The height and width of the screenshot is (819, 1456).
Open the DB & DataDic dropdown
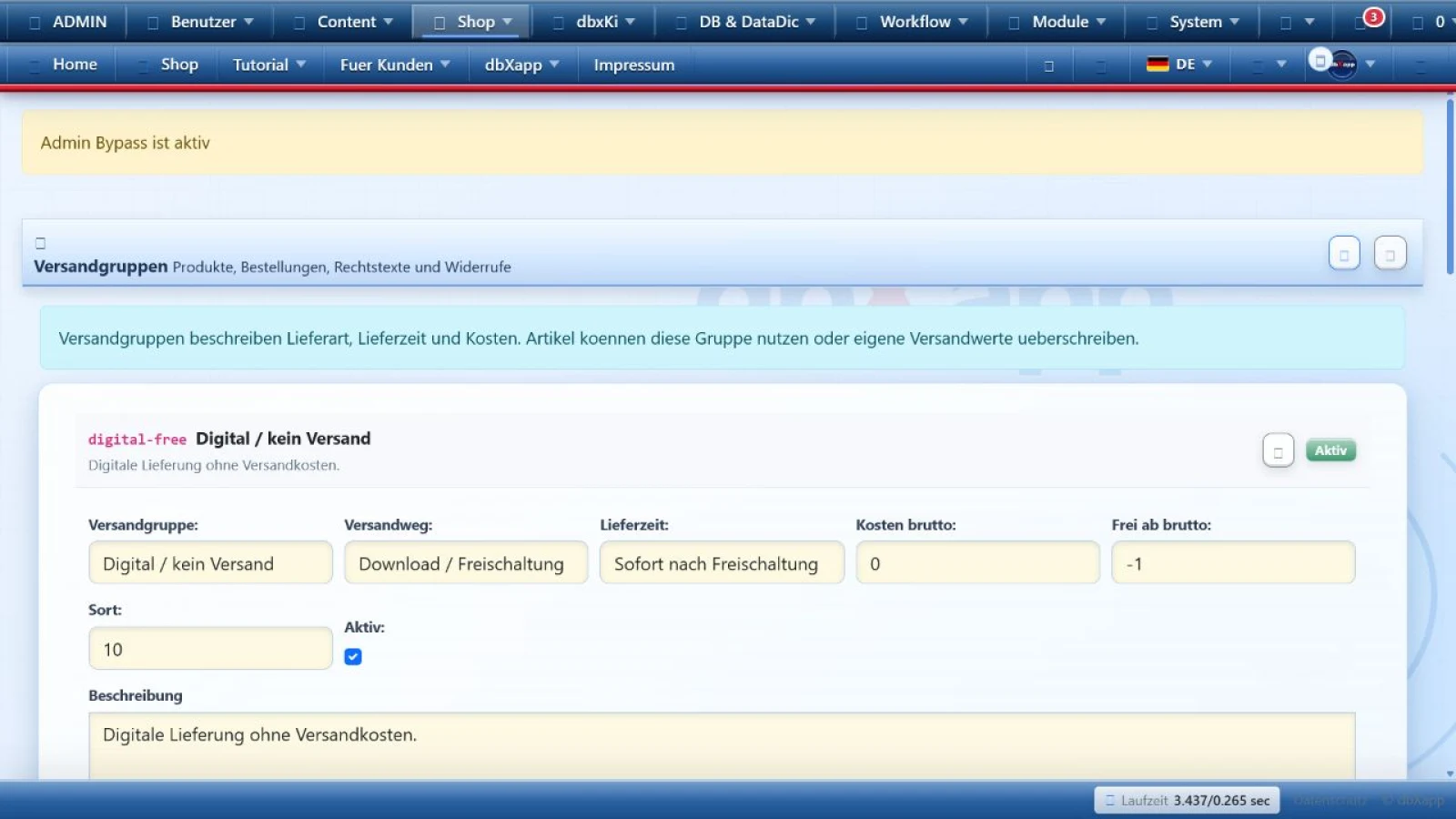(746, 22)
